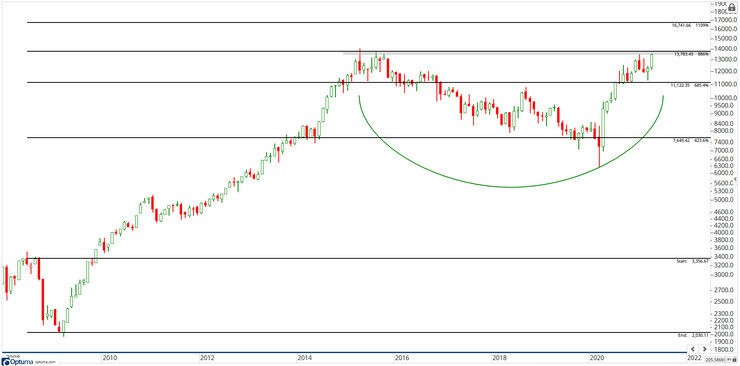Screen dimensions: 740x366
Task: Click the small lock icon beside 205.58661
Action: [734, 359]
